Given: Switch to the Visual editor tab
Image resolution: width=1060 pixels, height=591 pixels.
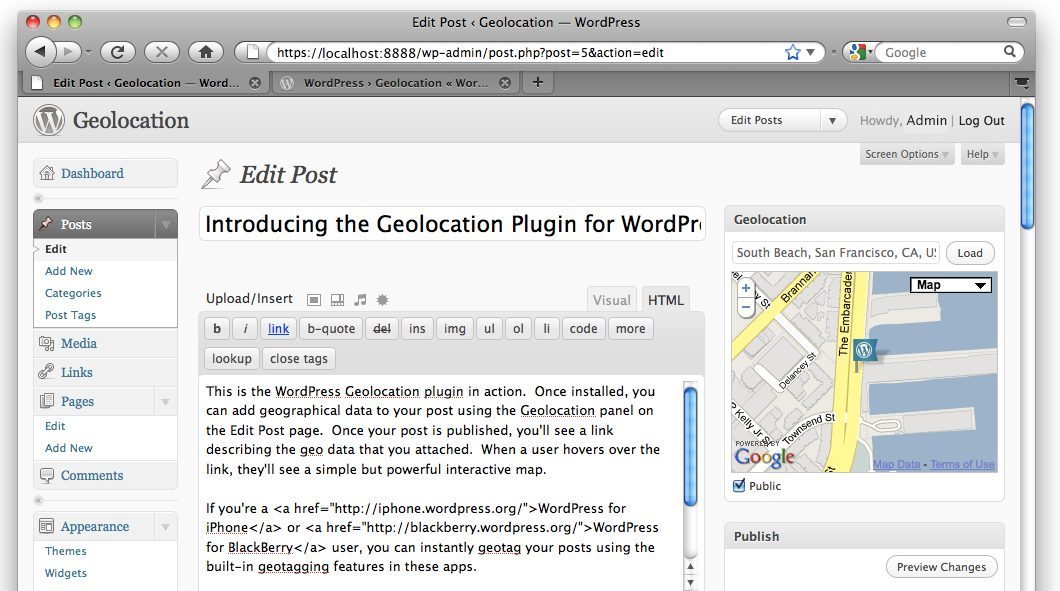Looking at the screenshot, I should (x=612, y=300).
